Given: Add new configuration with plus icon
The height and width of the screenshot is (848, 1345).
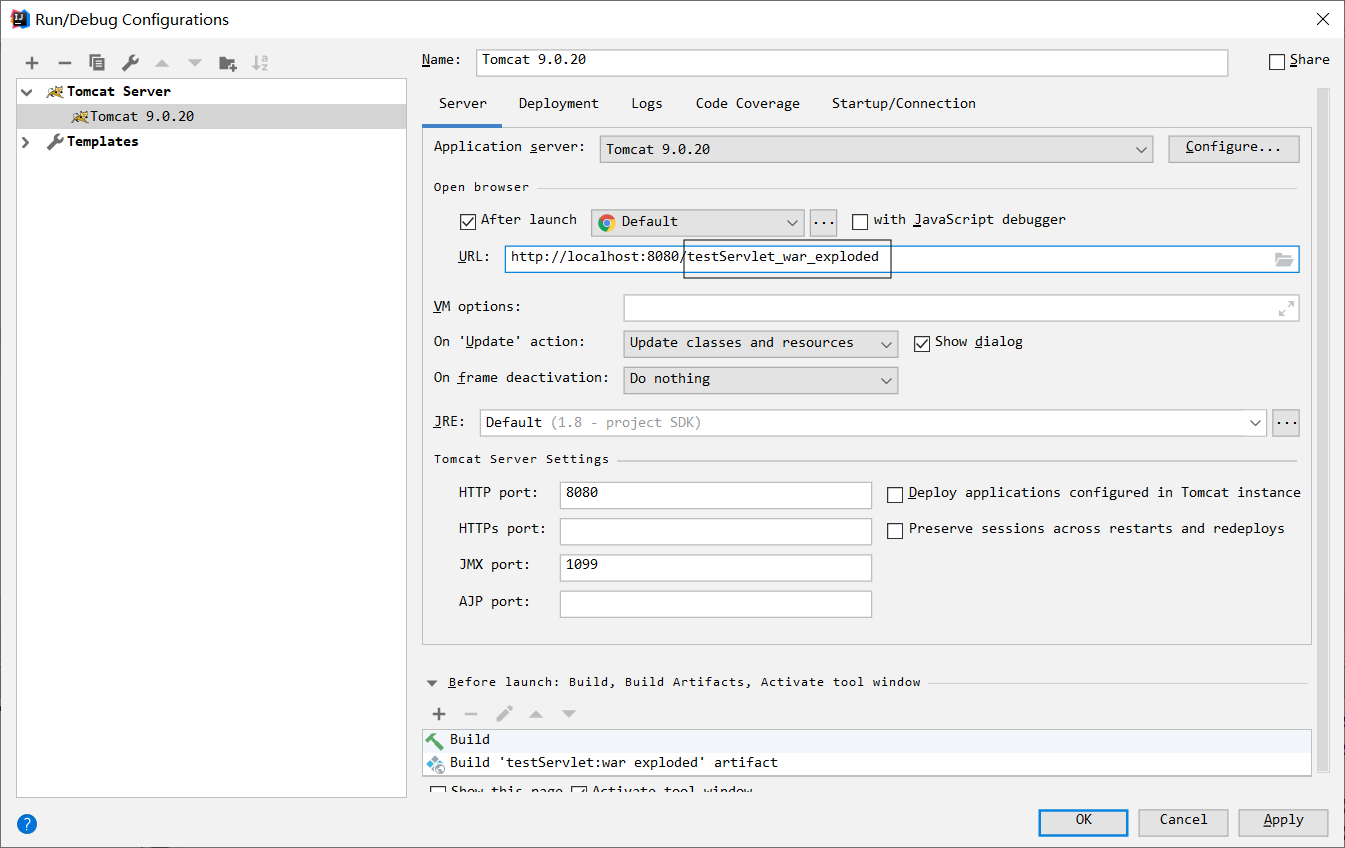Looking at the screenshot, I should [x=32, y=63].
